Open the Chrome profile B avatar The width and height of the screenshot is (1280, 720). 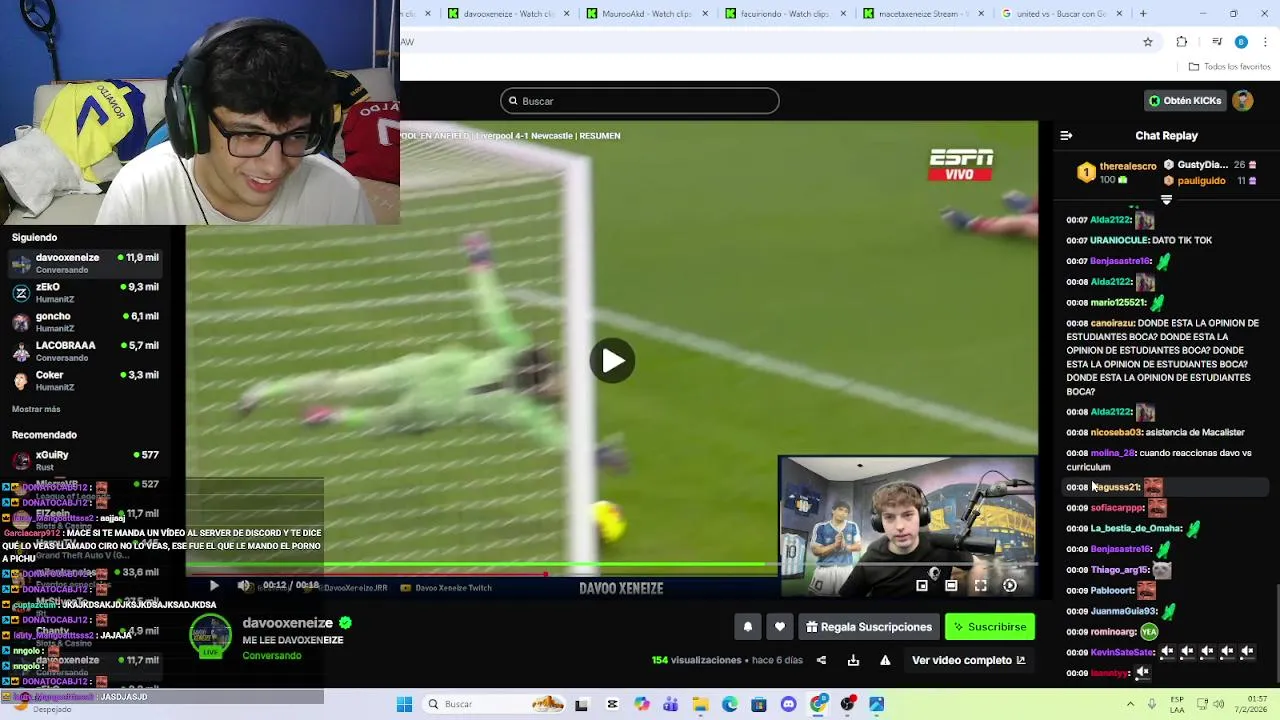[1241, 42]
